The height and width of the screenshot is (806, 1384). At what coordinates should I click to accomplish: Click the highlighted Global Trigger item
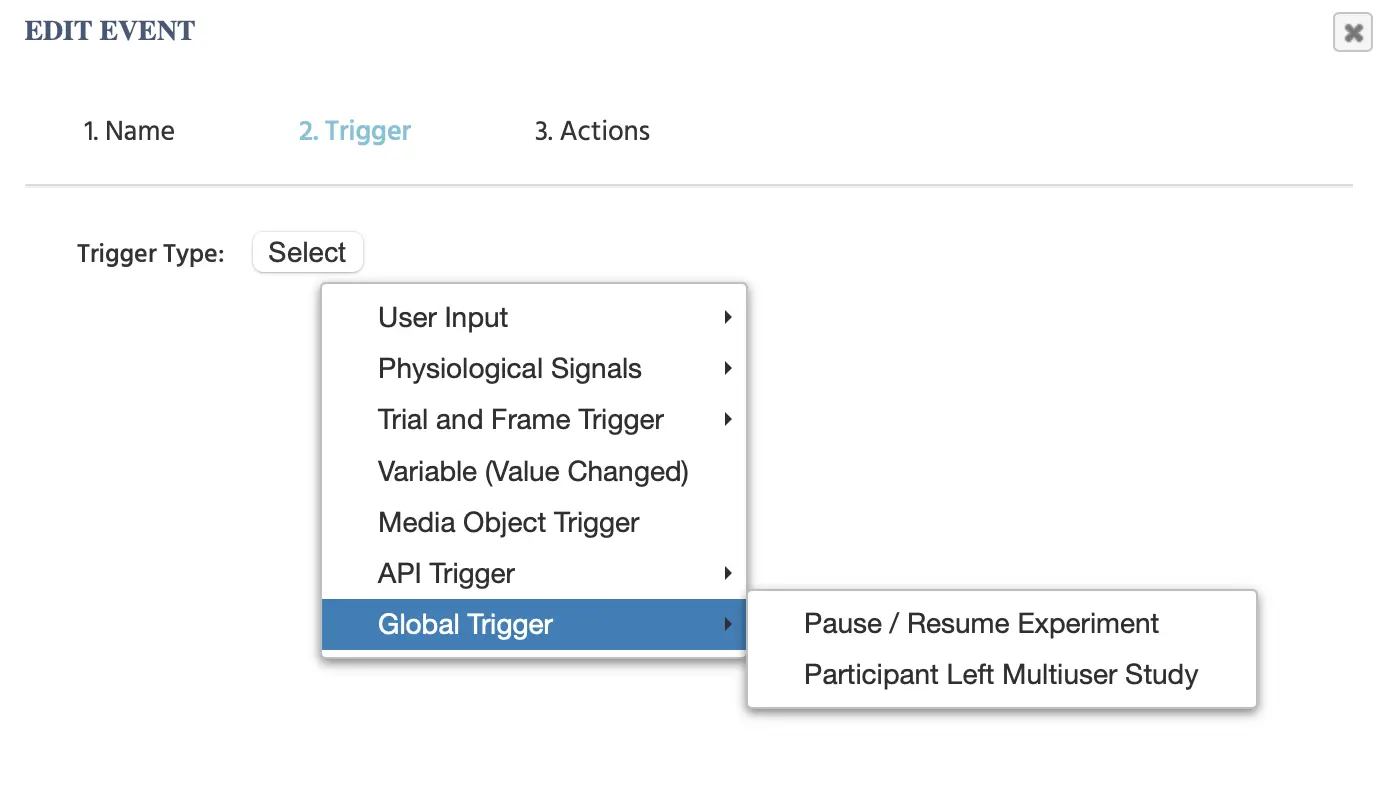[466, 625]
